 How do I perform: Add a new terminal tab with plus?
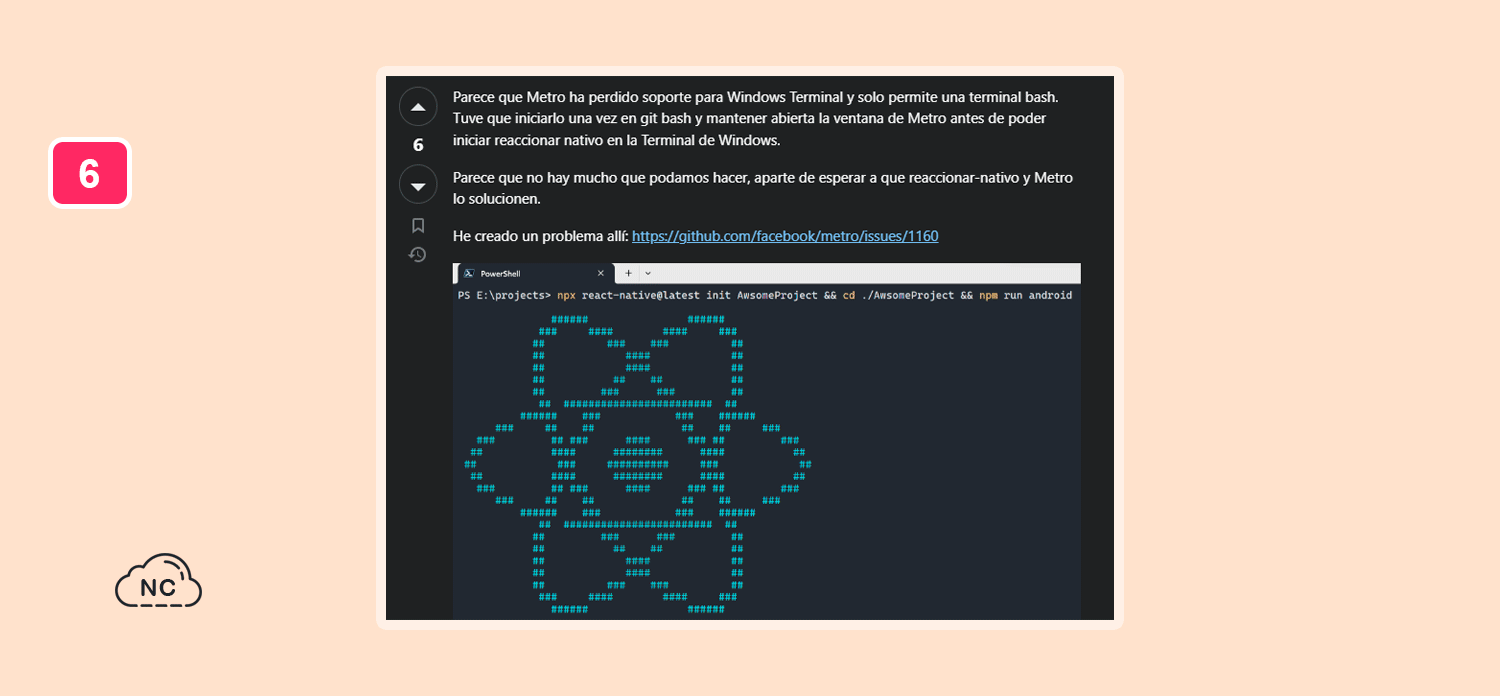point(628,273)
